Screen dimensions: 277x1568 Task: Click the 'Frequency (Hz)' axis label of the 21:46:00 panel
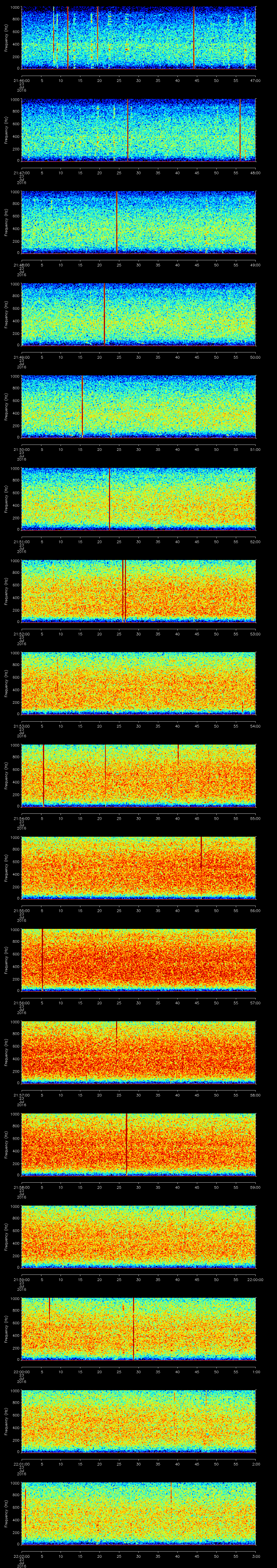tap(6, 38)
